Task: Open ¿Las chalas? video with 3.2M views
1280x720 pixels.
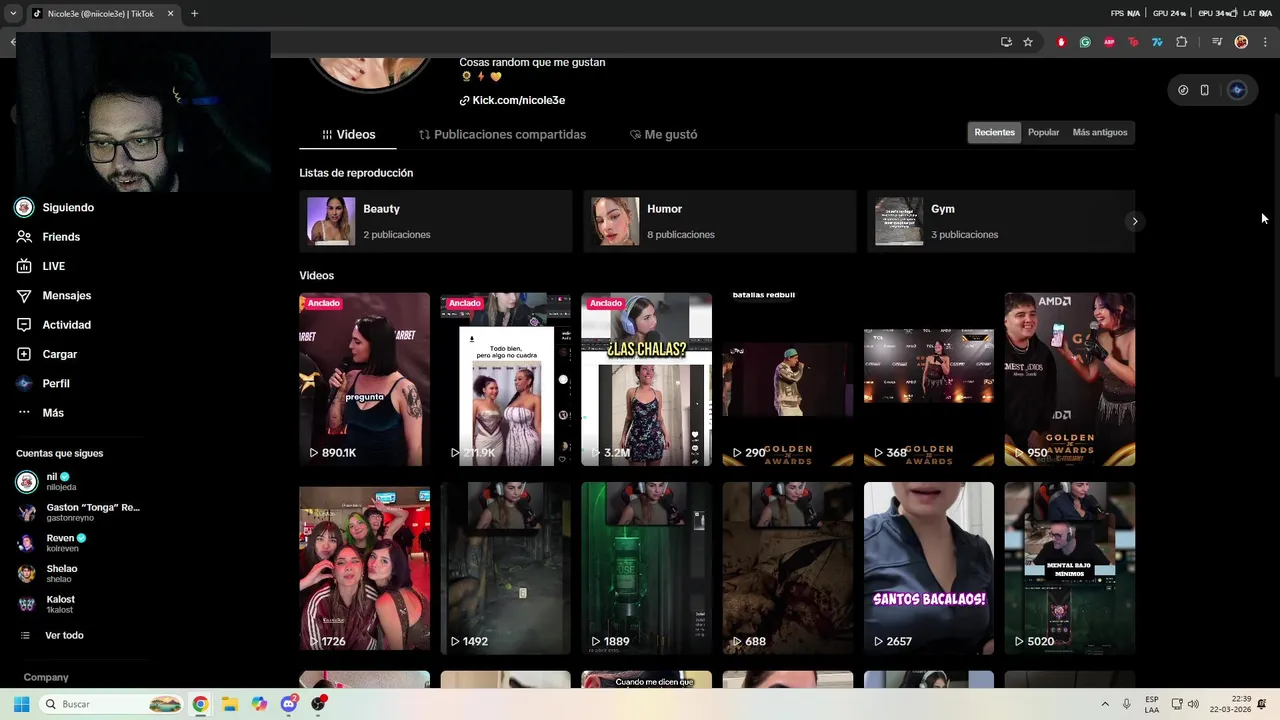Action: [646, 379]
